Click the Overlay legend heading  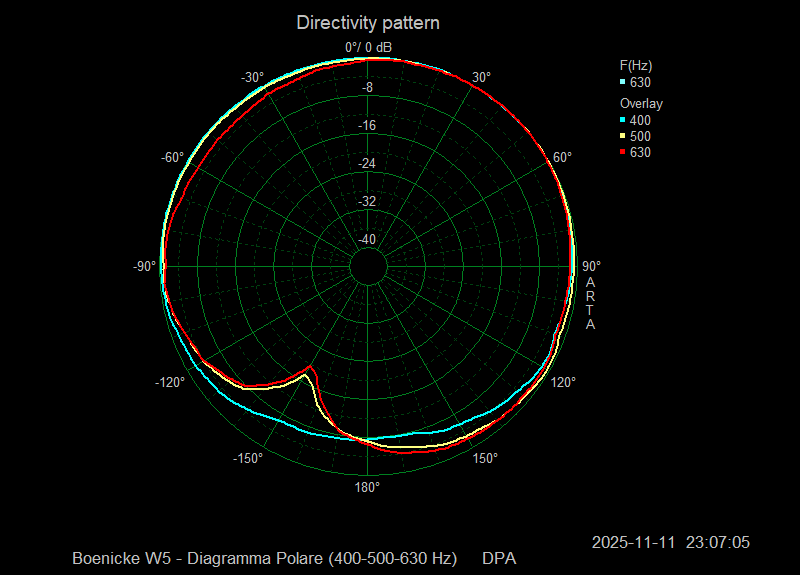(x=641, y=103)
